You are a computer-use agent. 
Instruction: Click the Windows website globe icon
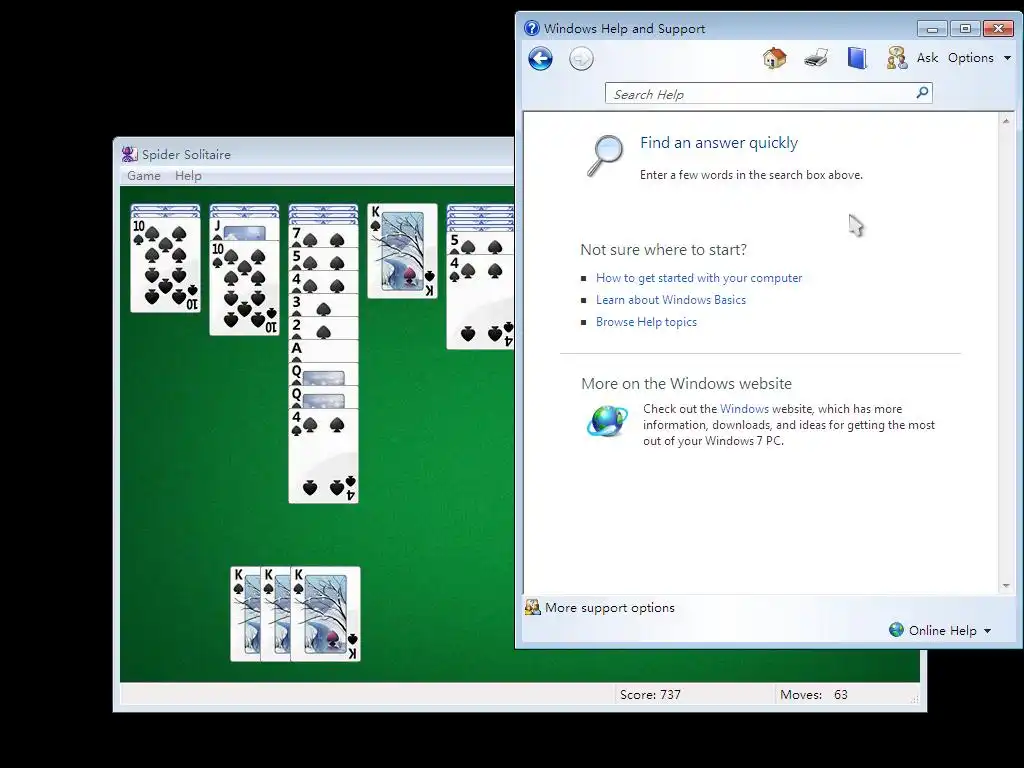pyautogui.click(x=607, y=421)
